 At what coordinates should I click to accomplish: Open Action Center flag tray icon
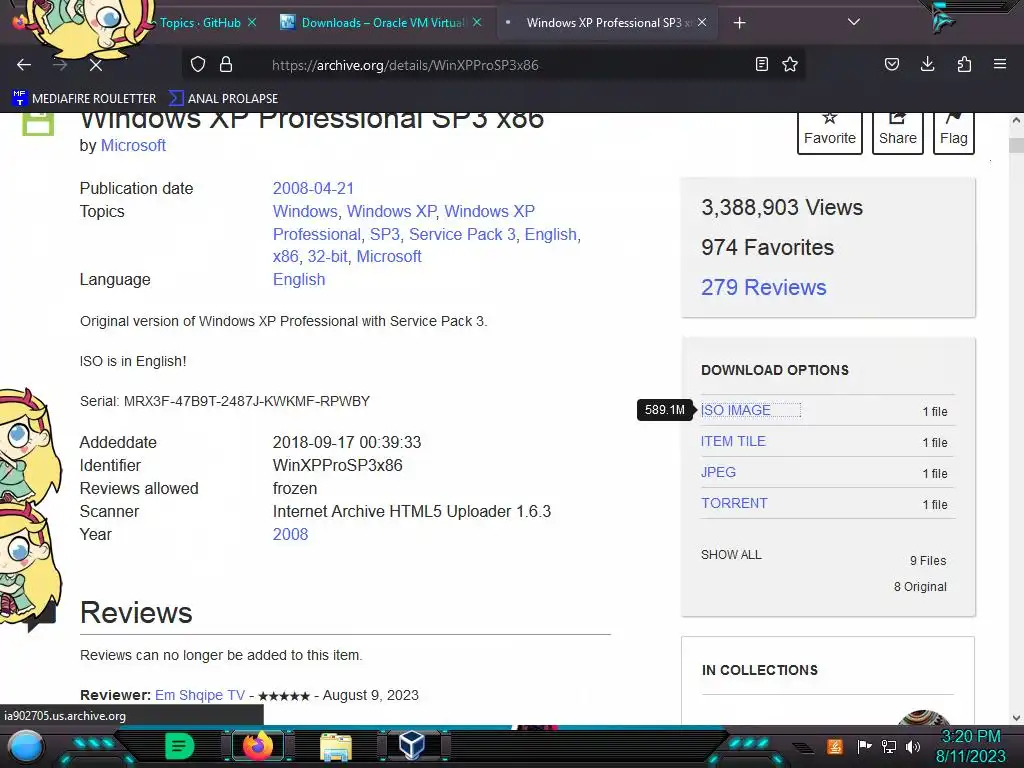pos(864,746)
